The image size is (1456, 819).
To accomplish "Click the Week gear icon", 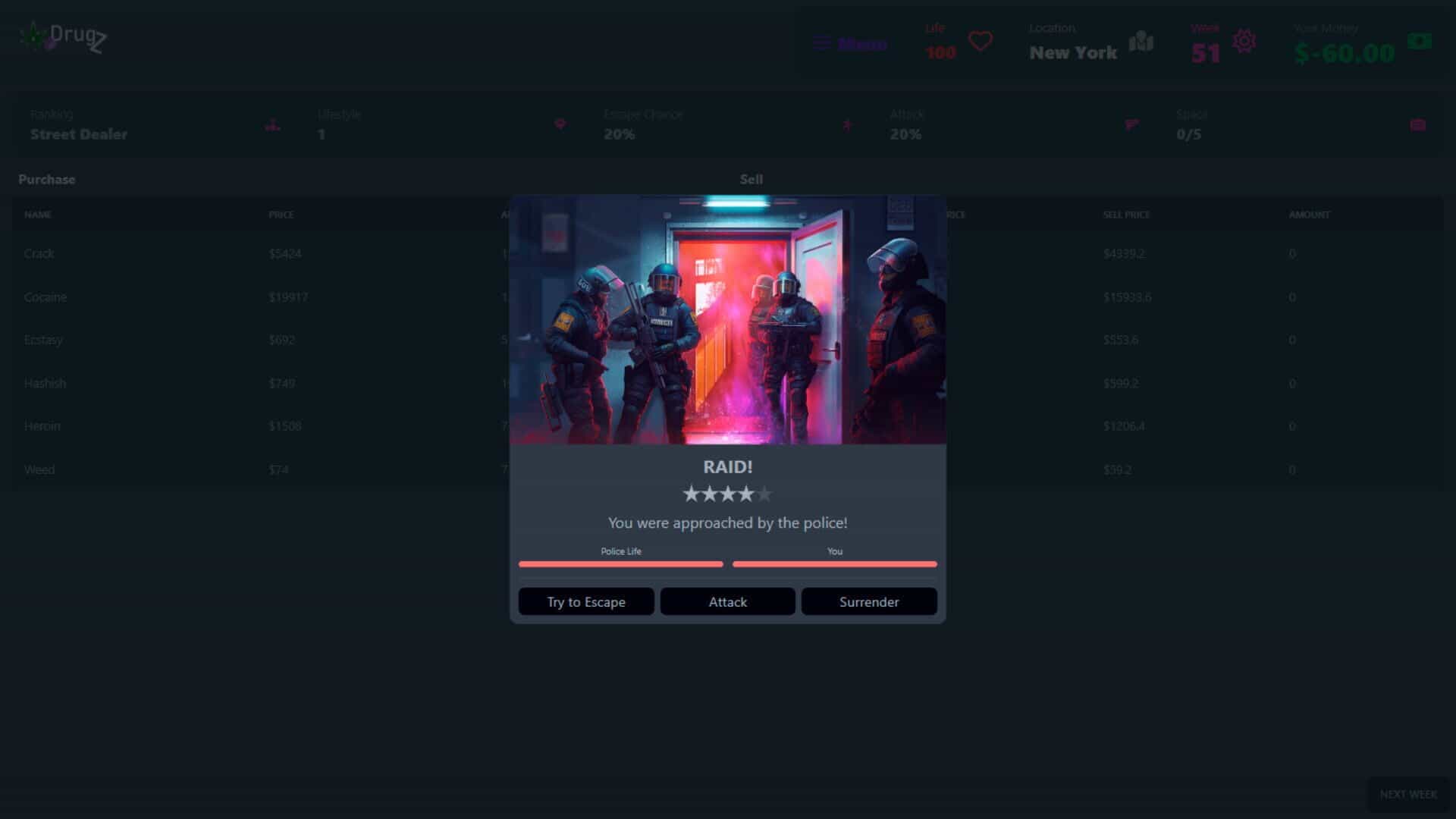I will point(1244,41).
